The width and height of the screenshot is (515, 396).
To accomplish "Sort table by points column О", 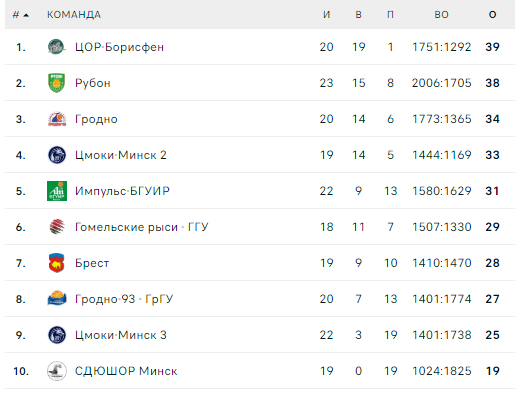I will coord(492,15).
